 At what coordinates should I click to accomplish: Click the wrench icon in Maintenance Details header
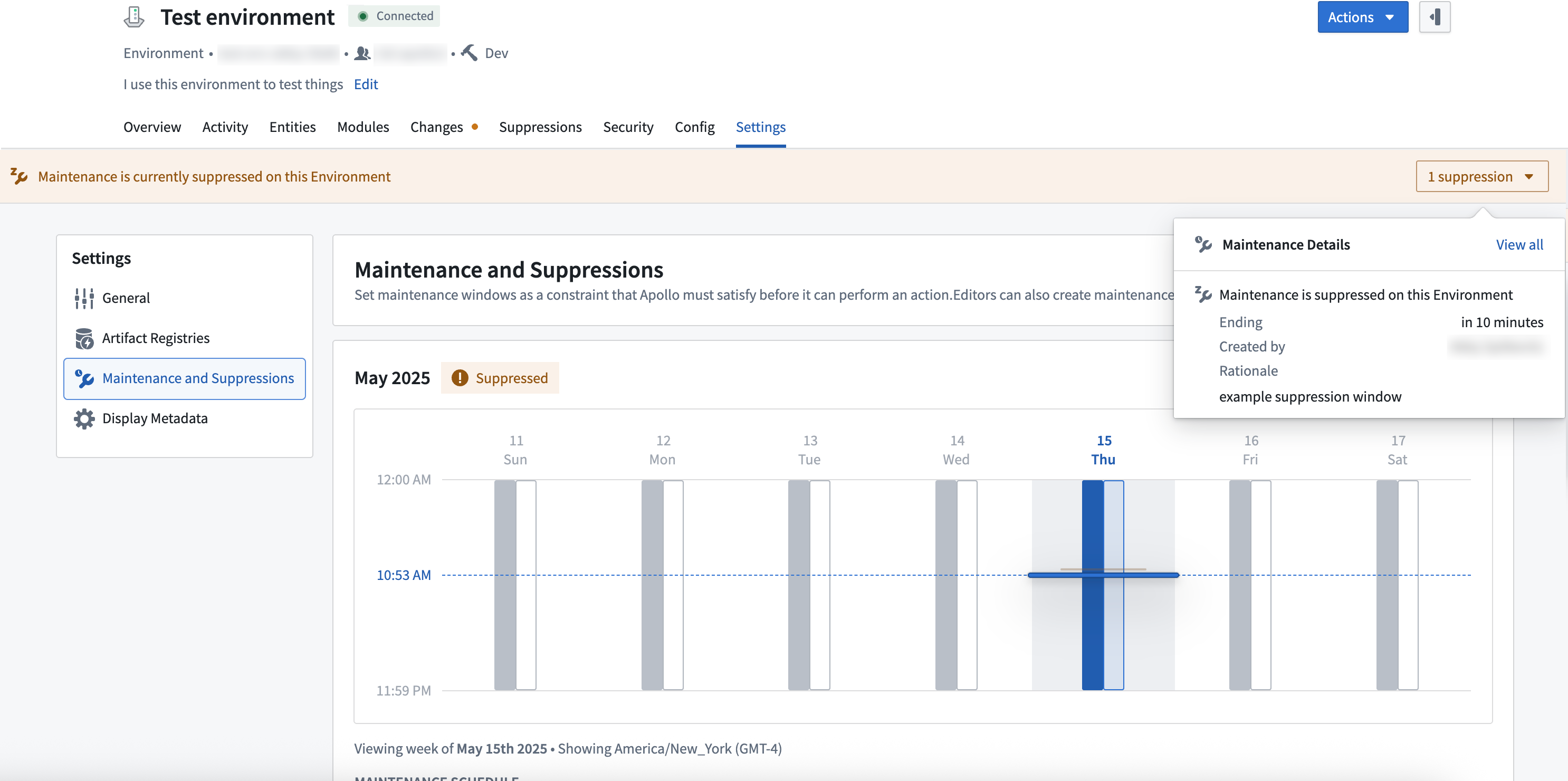click(x=1203, y=245)
